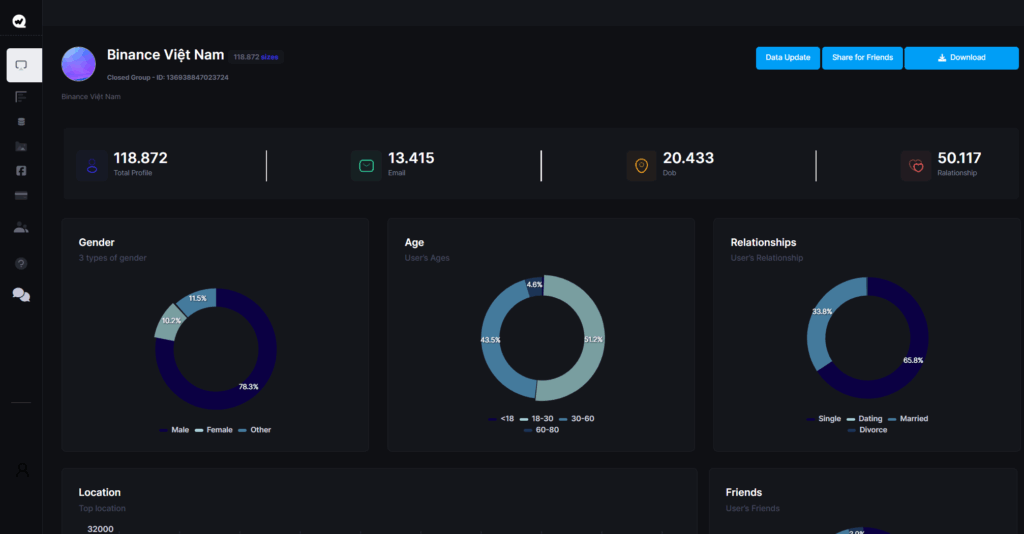1024x534 pixels.
Task: Open the Facebook icon in the sidebar
Action: point(21,171)
